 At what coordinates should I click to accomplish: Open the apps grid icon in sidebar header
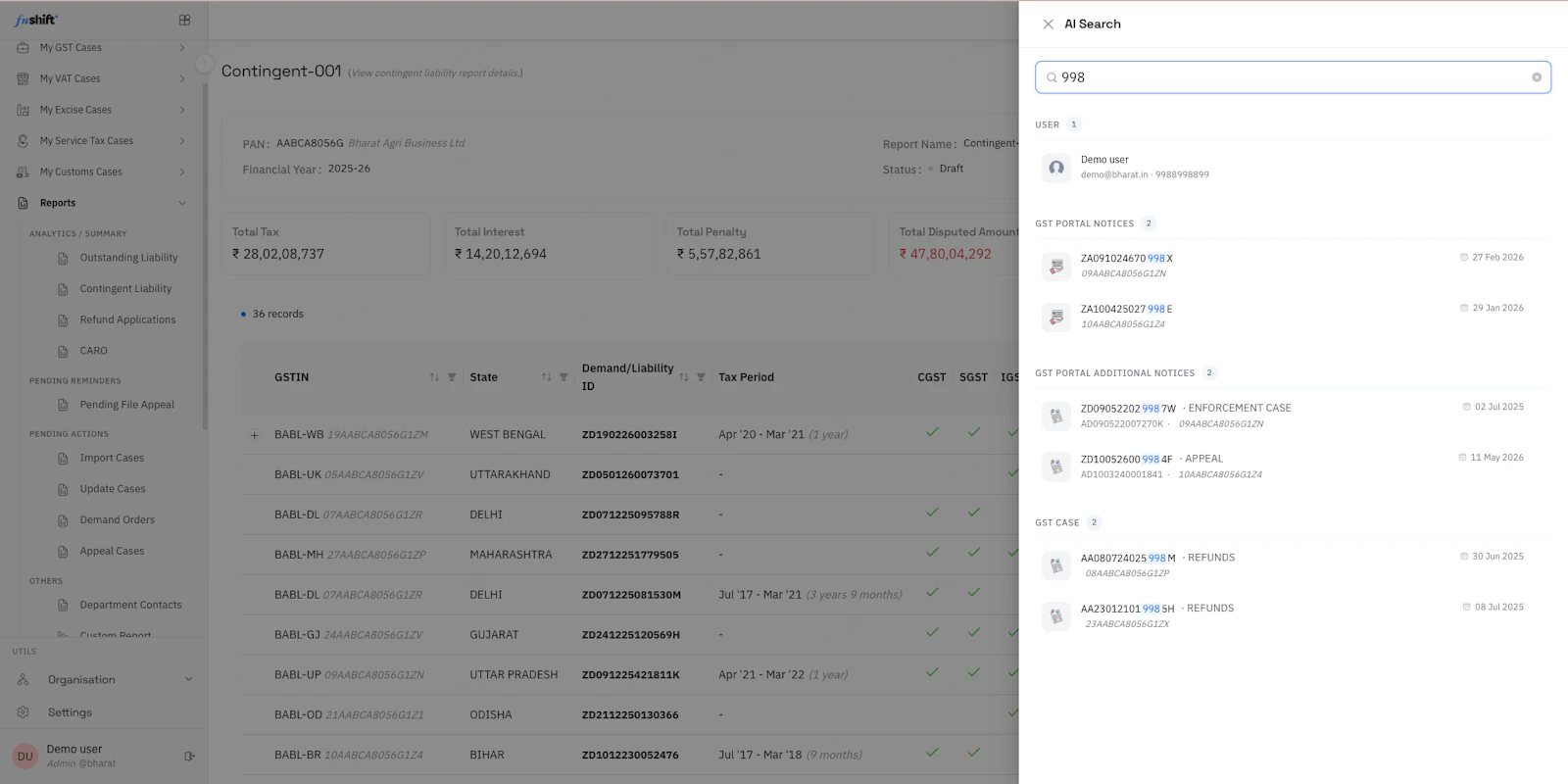pyautogui.click(x=185, y=20)
